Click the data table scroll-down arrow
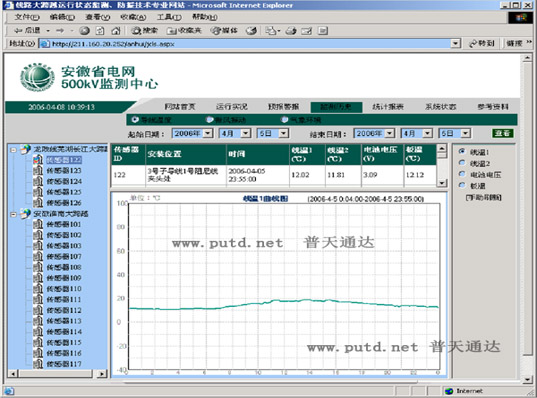 pos(442,183)
